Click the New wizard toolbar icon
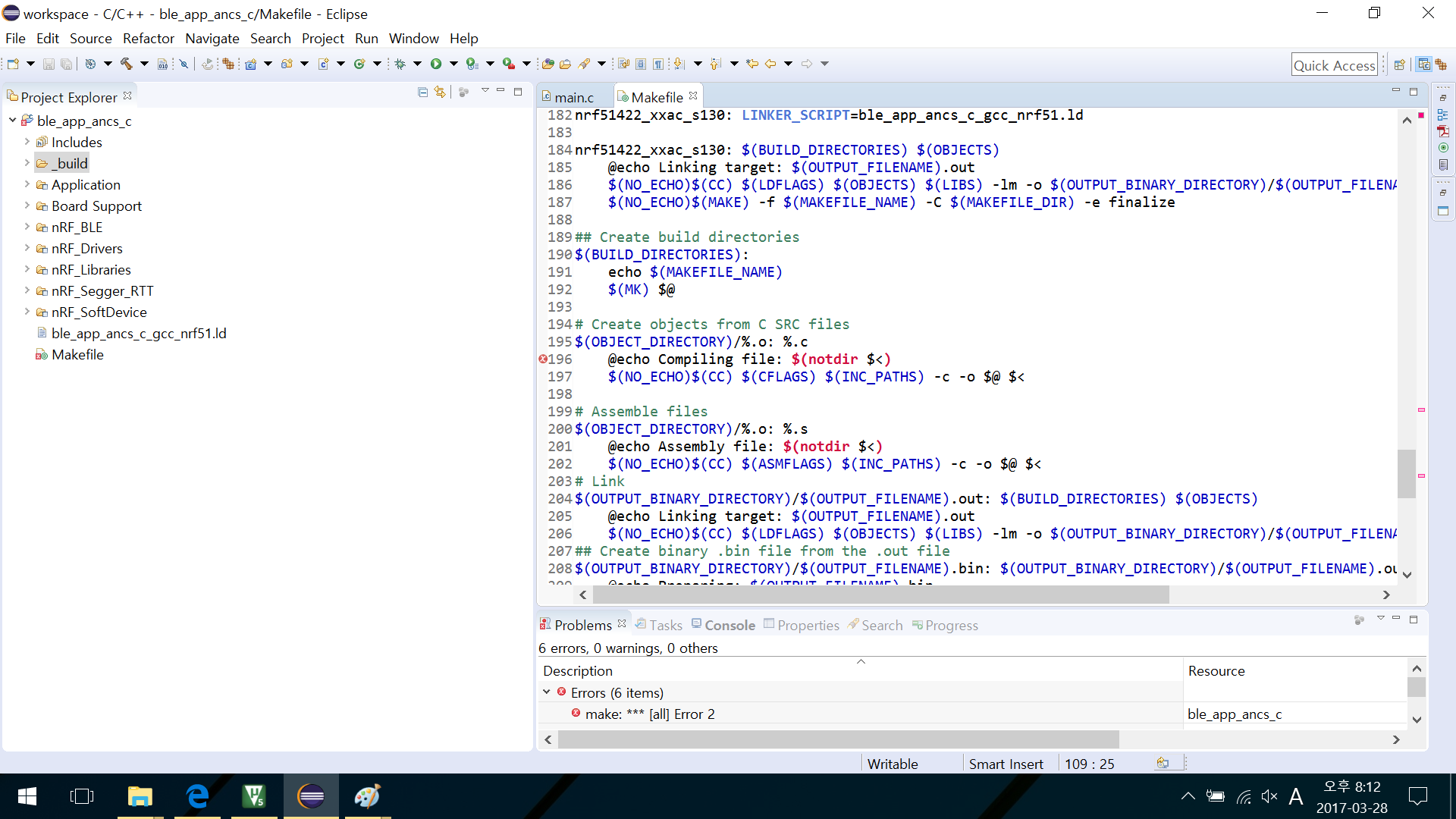Image resolution: width=1456 pixels, height=819 pixels. pos(13,64)
